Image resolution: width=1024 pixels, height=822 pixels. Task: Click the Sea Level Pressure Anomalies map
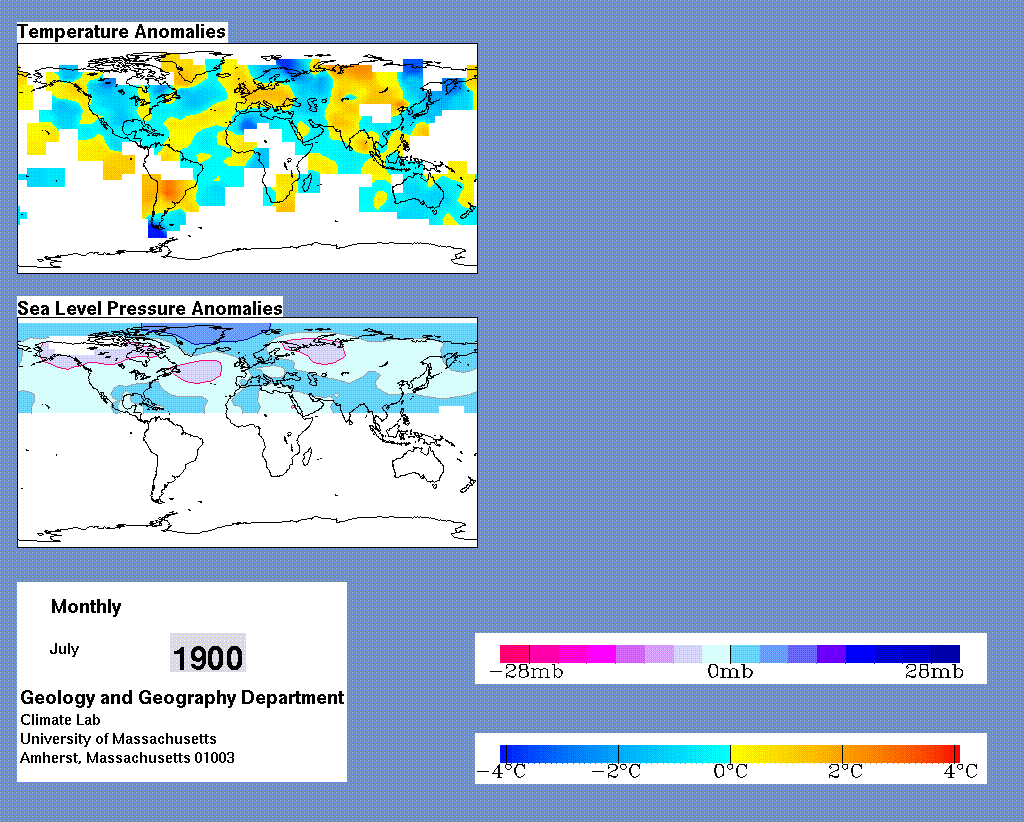pyautogui.click(x=248, y=432)
